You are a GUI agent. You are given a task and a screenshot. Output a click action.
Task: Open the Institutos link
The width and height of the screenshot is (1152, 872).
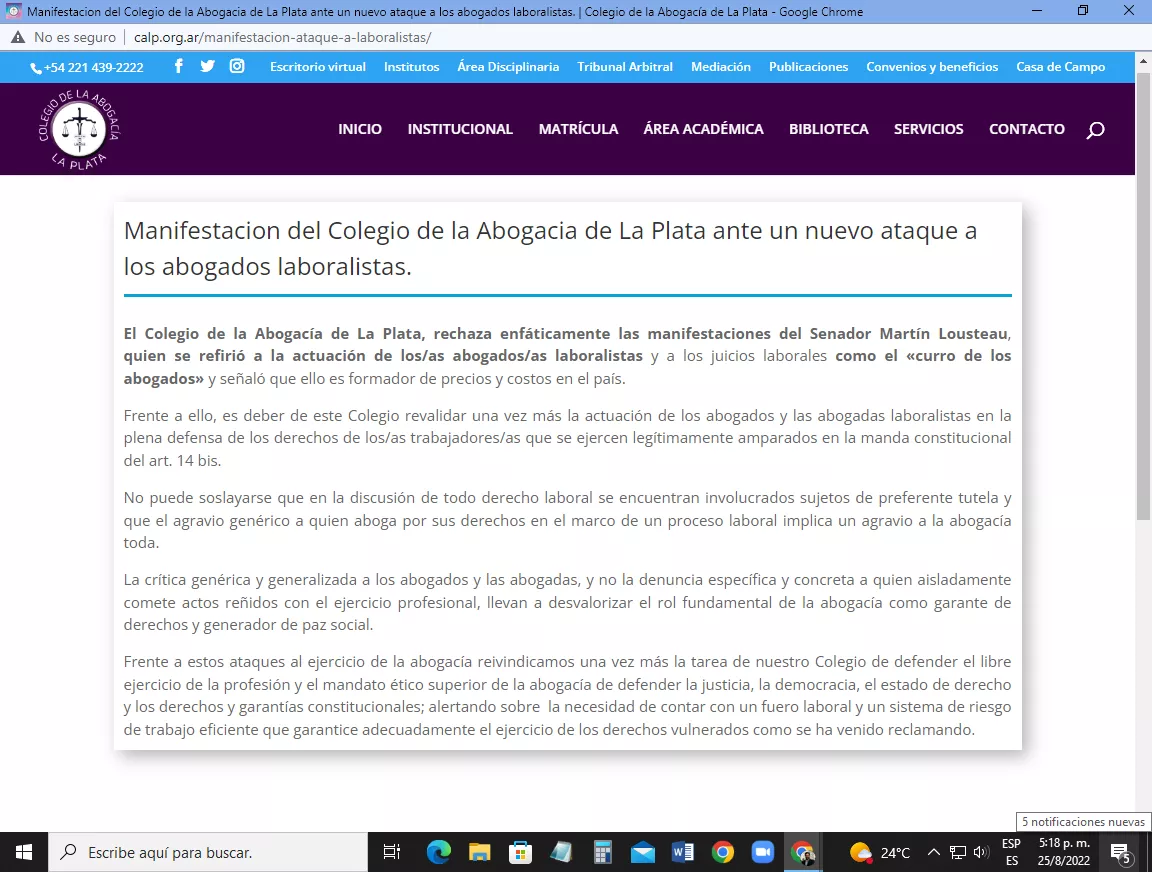[x=411, y=67]
